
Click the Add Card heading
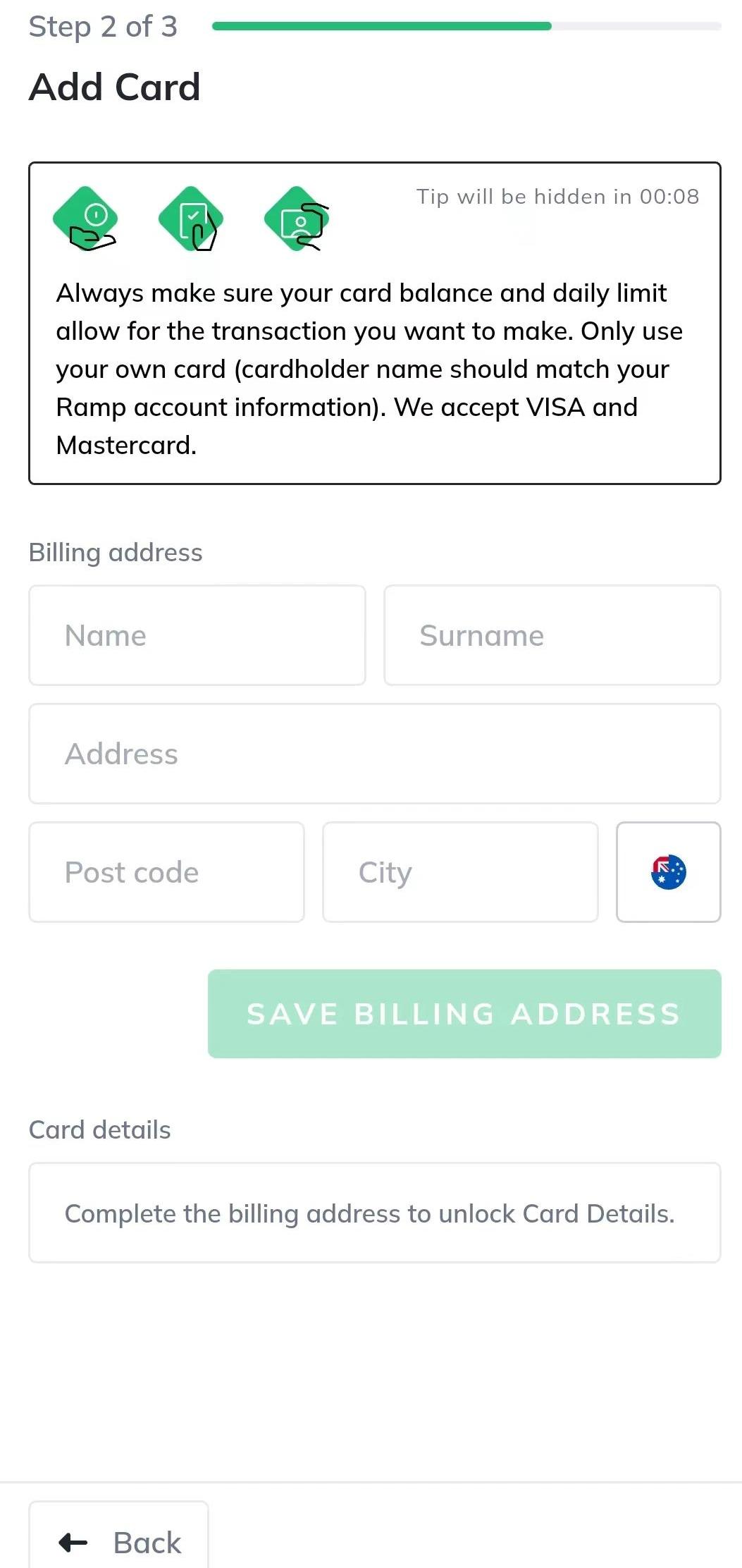(115, 87)
